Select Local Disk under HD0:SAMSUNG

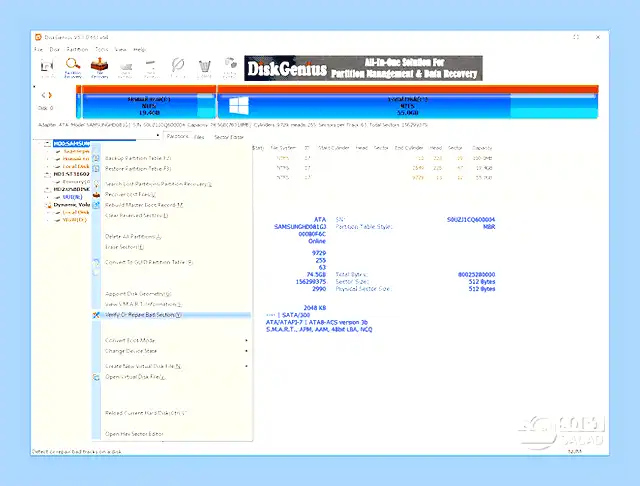pyautogui.click(x=76, y=166)
